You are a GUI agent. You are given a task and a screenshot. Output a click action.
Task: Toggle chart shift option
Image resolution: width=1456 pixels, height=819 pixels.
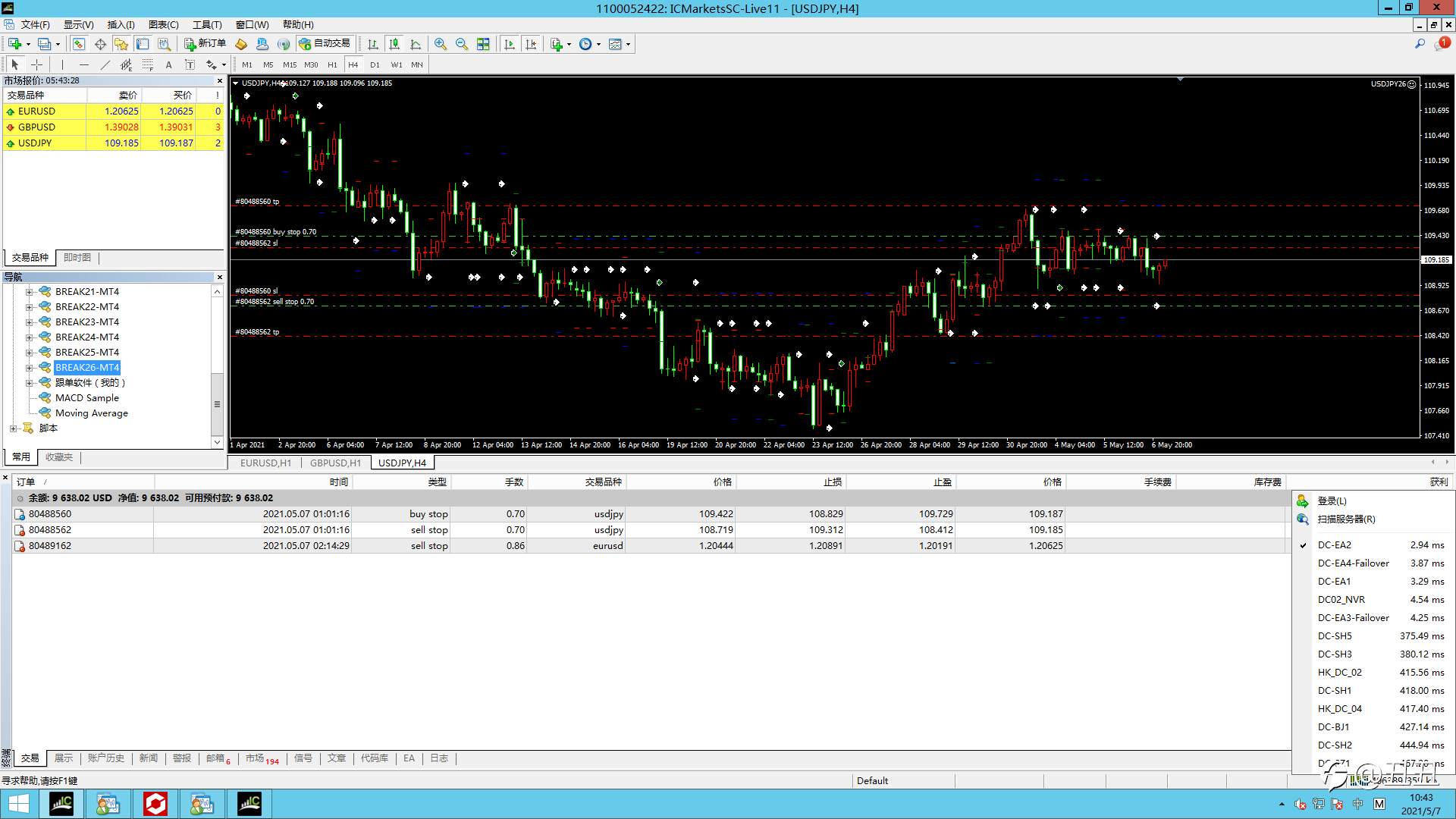pos(531,44)
